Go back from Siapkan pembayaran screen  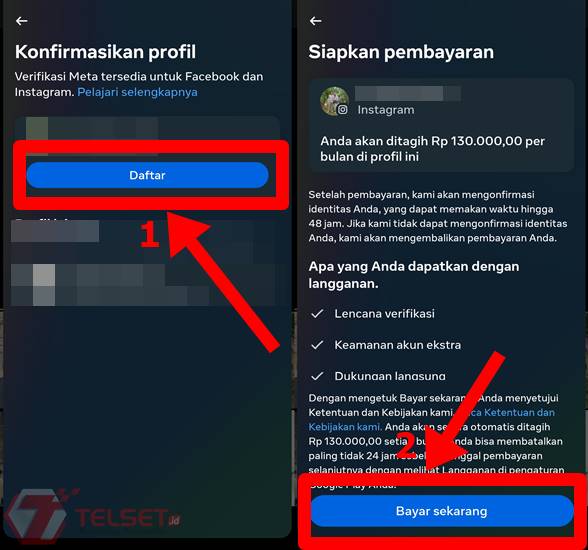[315, 21]
